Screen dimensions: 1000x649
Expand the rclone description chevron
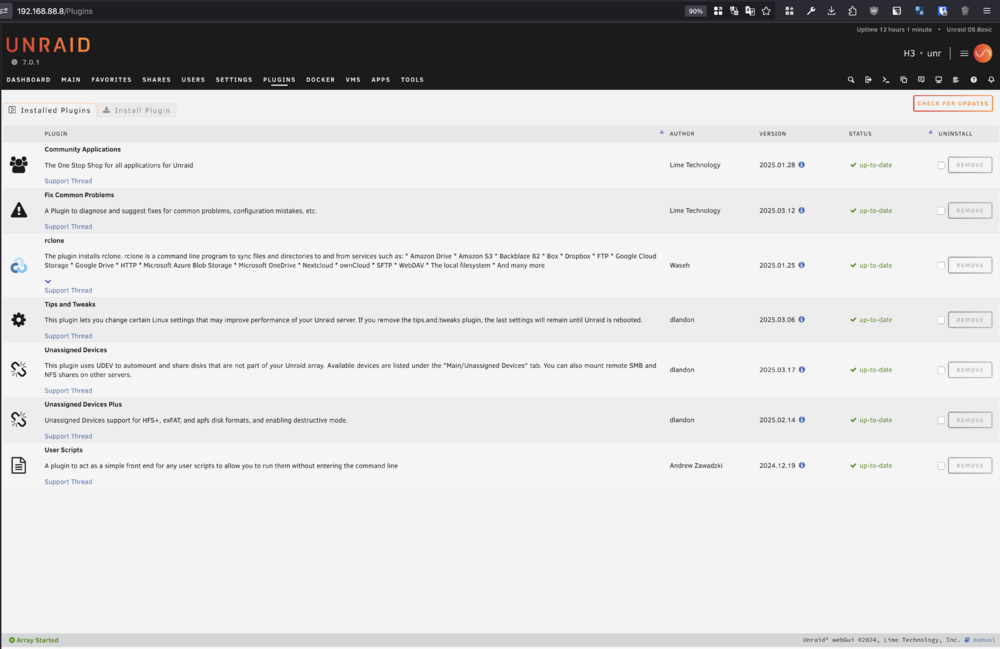click(48, 281)
